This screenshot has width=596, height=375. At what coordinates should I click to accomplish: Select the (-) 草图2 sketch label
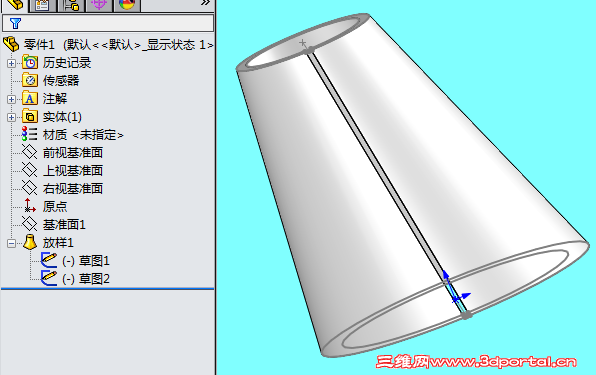86,279
